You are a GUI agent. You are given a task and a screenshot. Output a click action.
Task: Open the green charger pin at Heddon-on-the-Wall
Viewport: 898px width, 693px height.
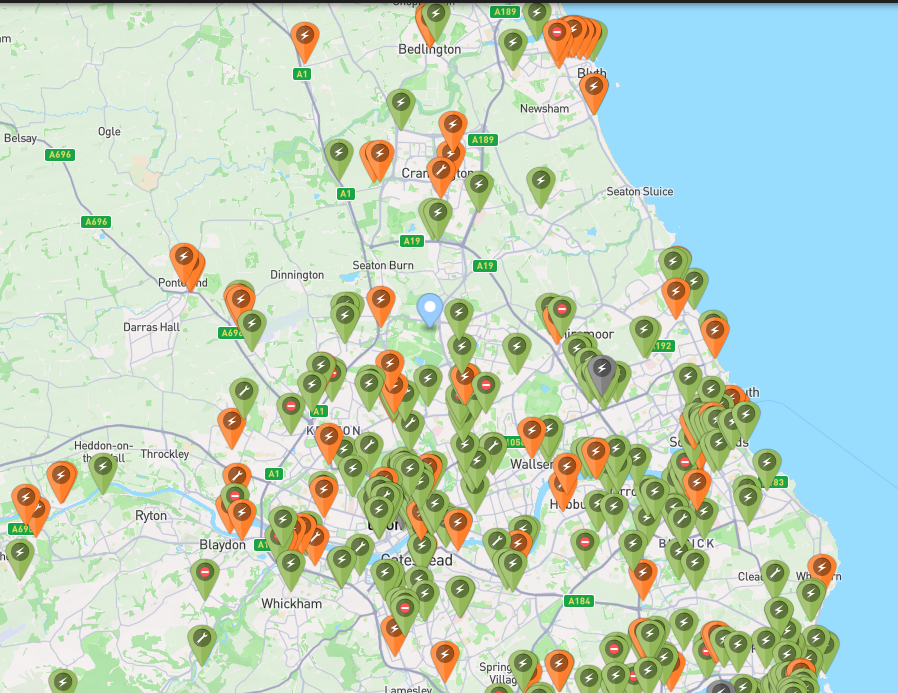[103, 472]
